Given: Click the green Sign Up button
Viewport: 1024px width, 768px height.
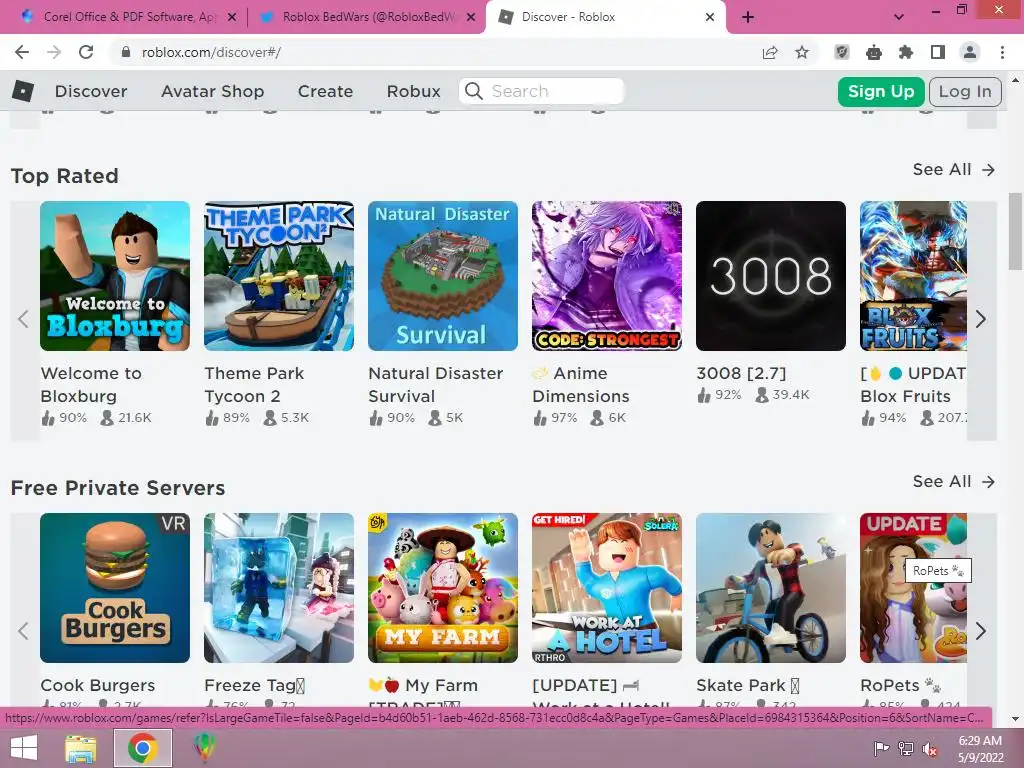Looking at the screenshot, I should point(881,91).
